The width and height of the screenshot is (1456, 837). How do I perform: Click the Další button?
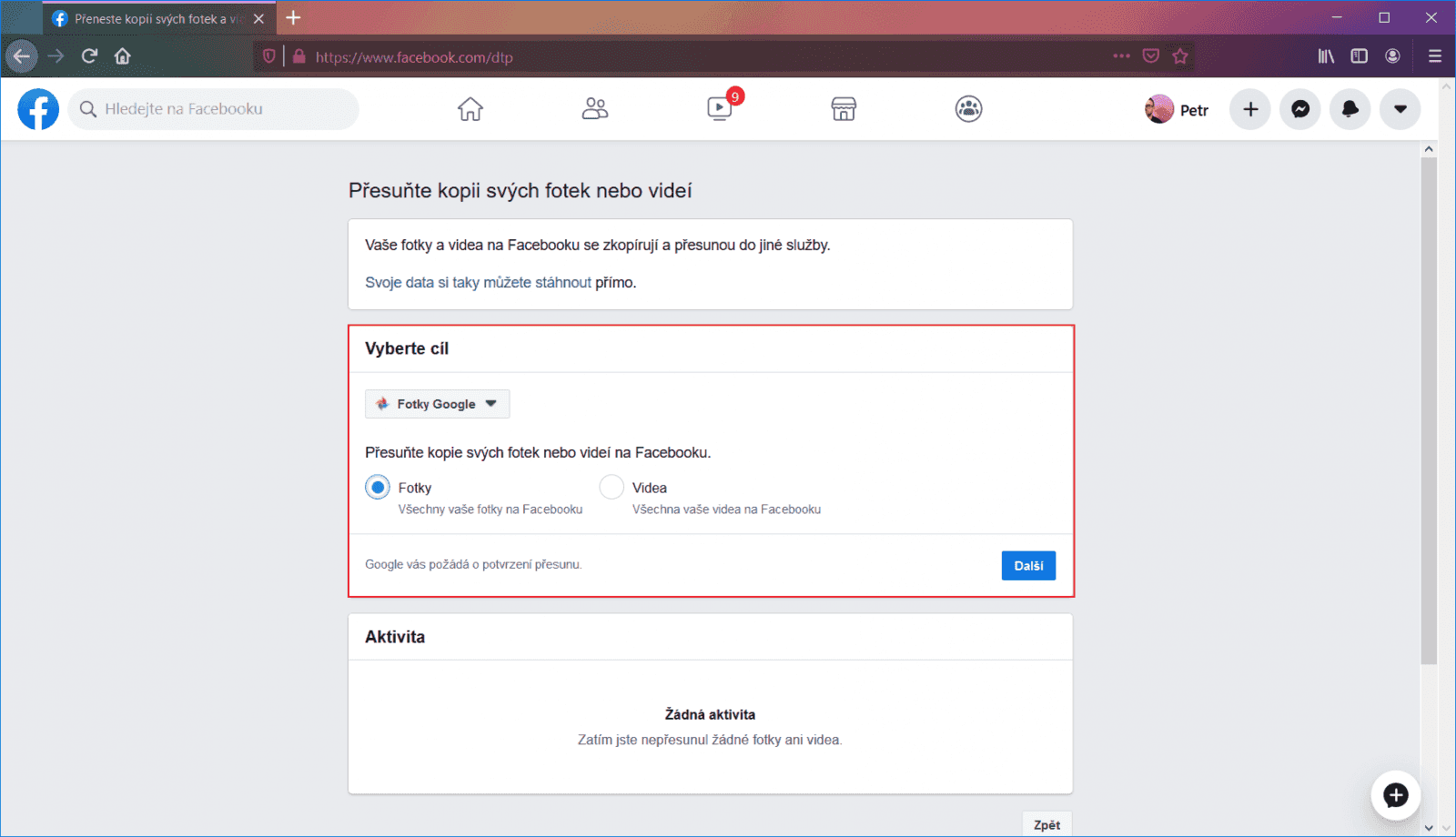[1028, 566]
